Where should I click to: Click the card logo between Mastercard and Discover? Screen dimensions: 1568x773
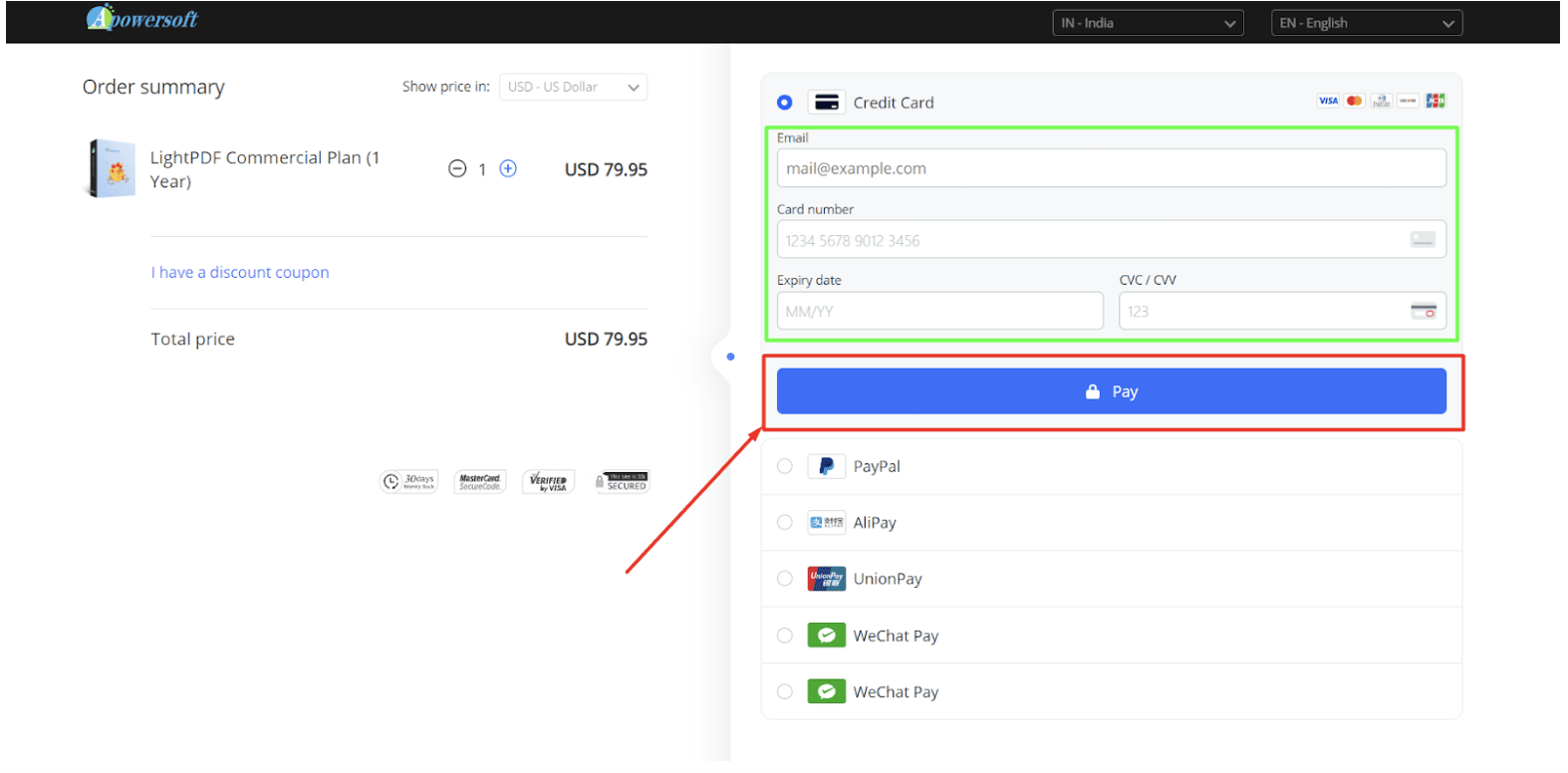click(1381, 101)
